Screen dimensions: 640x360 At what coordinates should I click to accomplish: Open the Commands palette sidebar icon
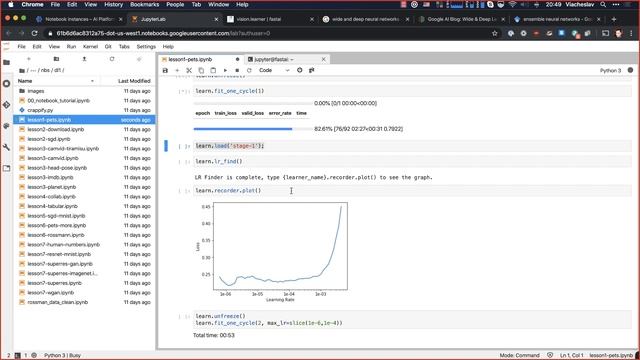coord(7,126)
